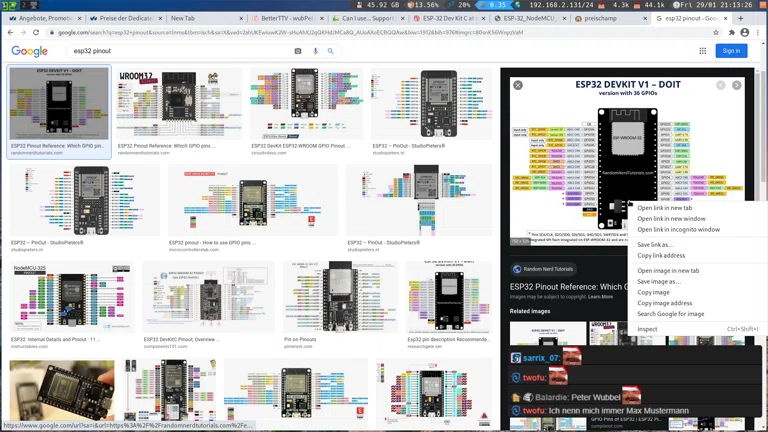Close the image preview panel
768x432 pixels.
pos(518,85)
